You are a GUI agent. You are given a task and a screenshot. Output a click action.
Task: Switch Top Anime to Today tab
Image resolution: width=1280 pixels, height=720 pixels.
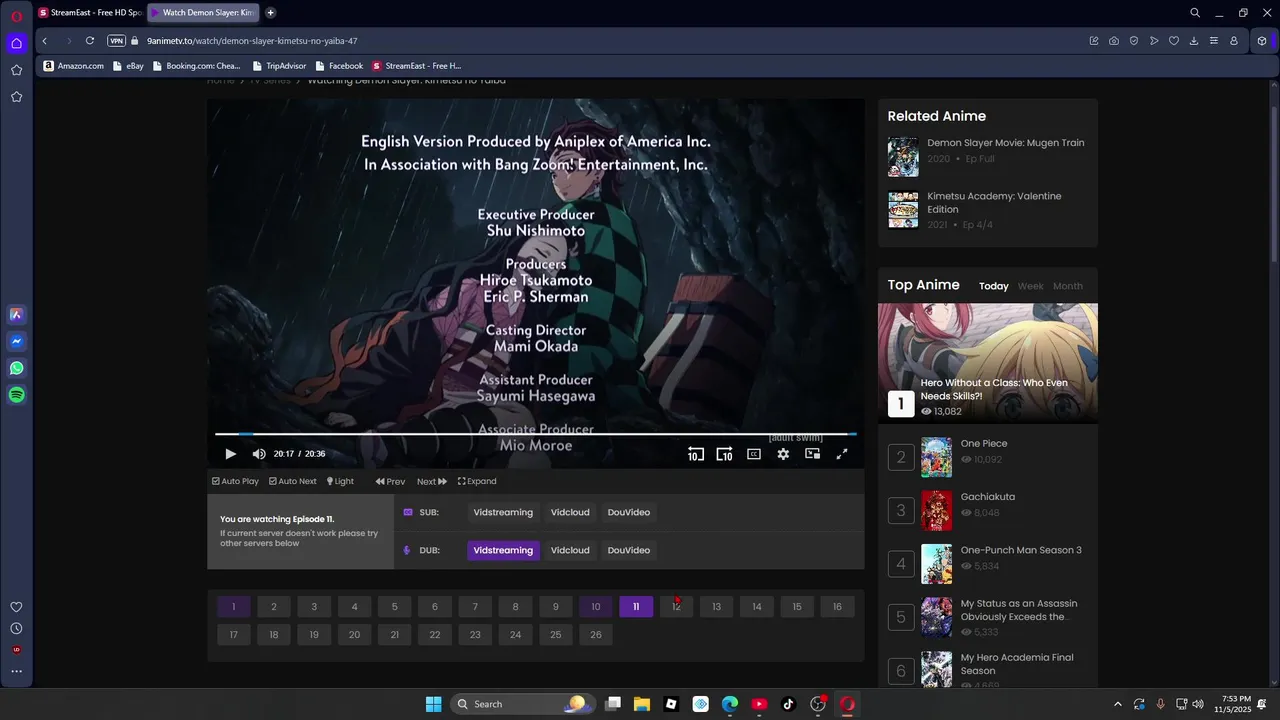click(994, 286)
